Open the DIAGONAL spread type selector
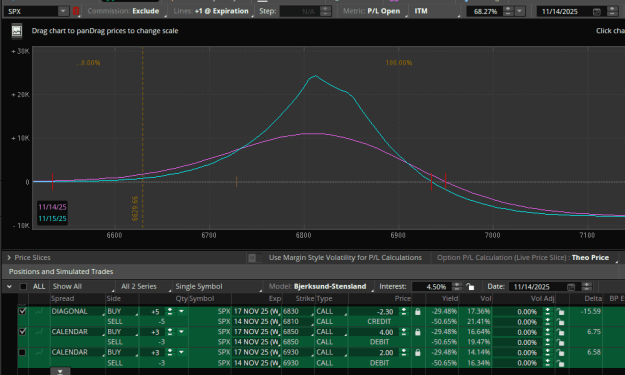The image size is (625, 375). (77, 311)
